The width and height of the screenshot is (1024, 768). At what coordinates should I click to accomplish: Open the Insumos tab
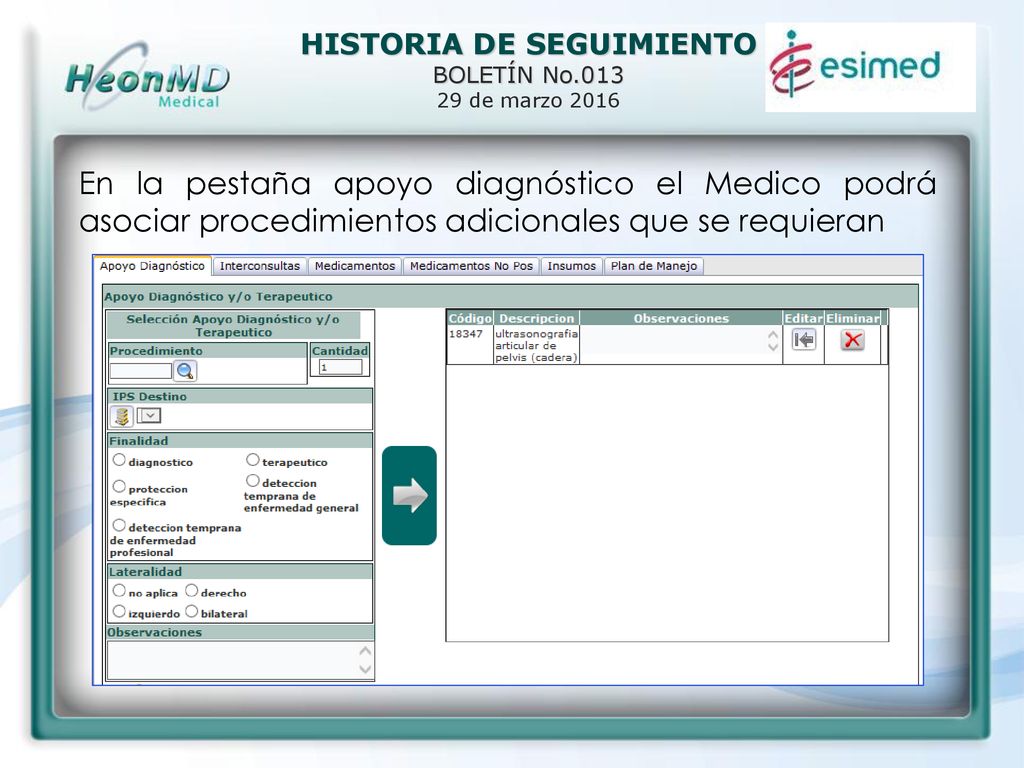coord(571,266)
